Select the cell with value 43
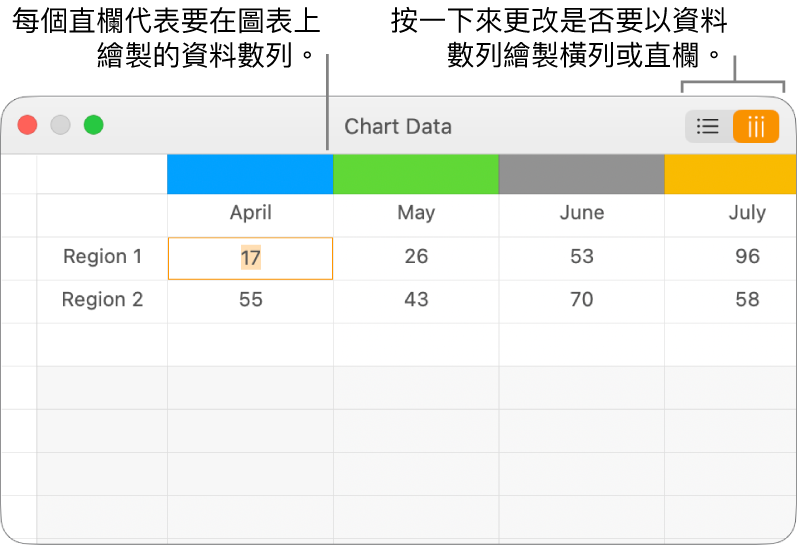Image resolution: width=798 pixels, height=545 pixels. [416, 300]
